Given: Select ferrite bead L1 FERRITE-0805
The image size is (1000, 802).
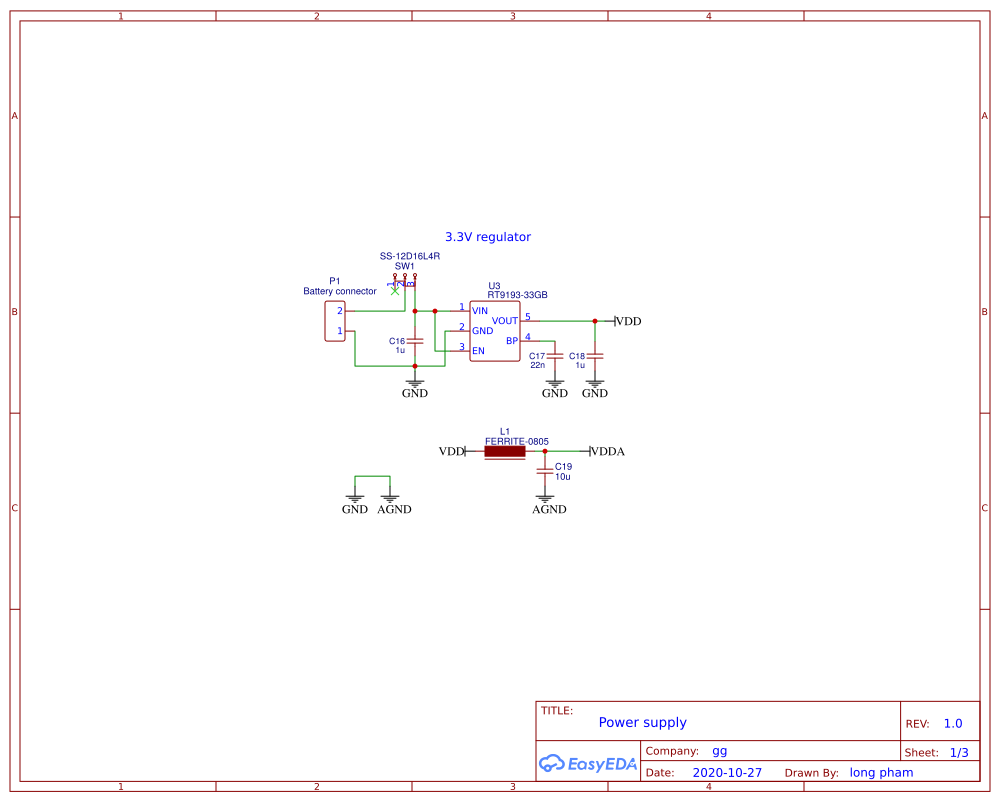Looking at the screenshot, I should [x=505, y=451].
